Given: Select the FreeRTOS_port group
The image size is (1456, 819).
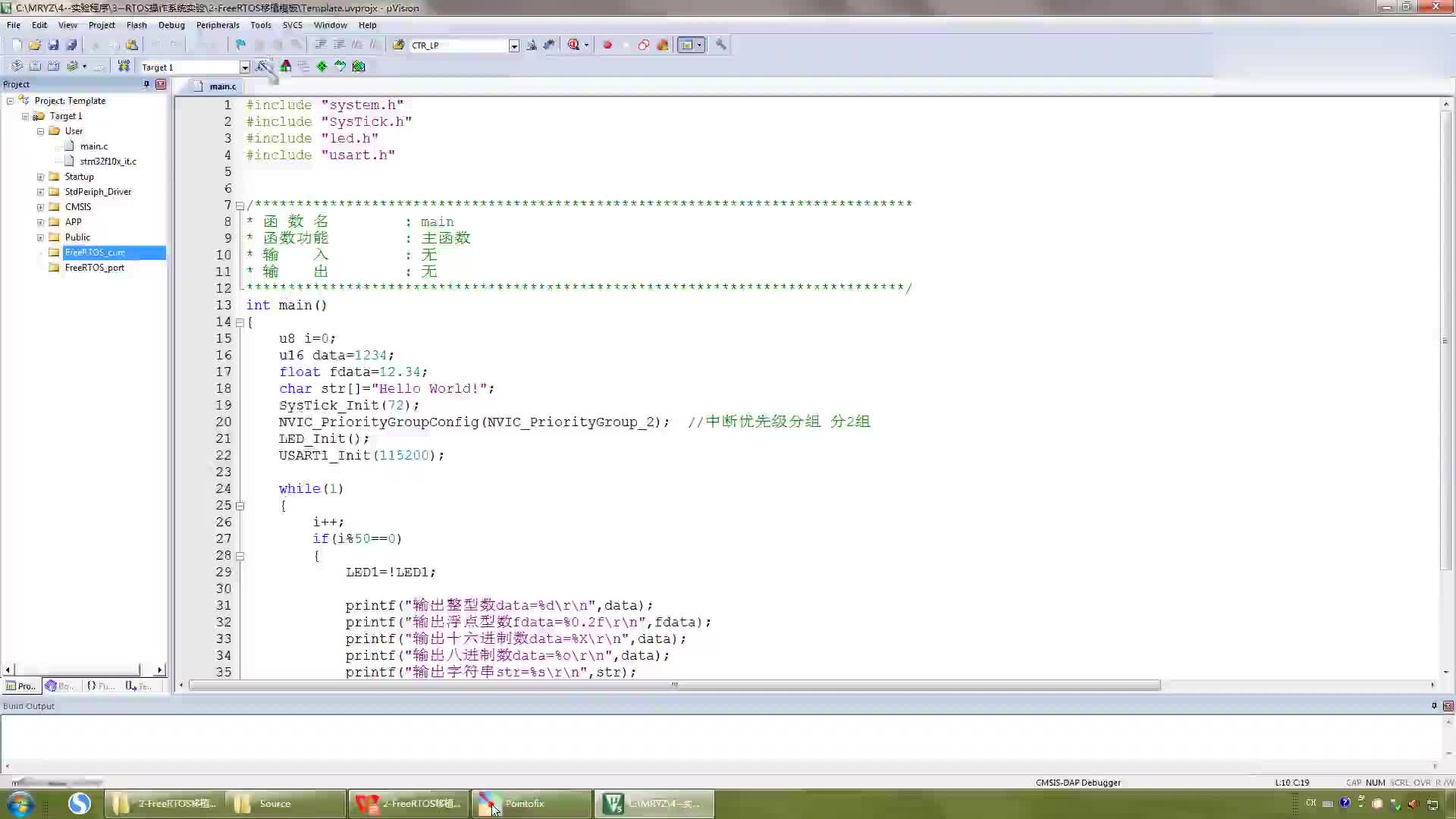Looking at the screenshot, I should coord(95,268).
